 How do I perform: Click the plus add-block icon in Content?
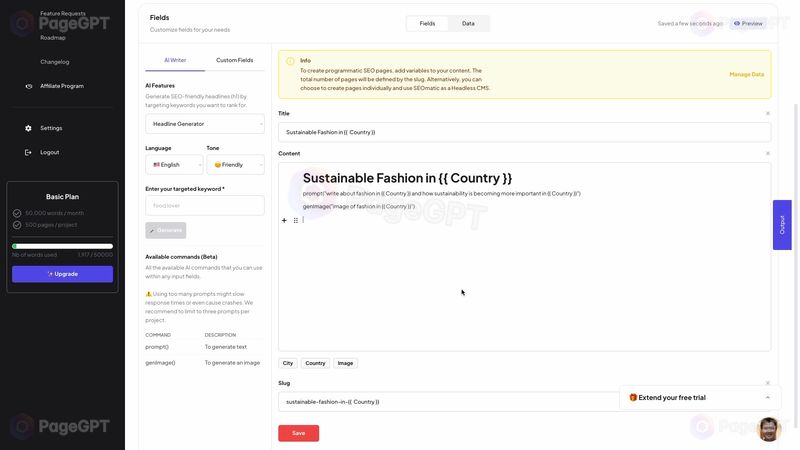click(x=284, y=220)
